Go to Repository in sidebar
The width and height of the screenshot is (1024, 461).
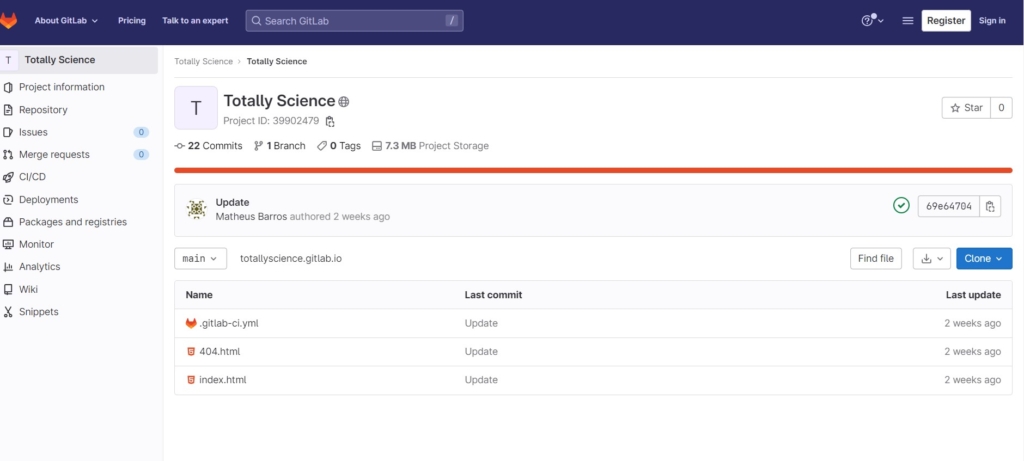point(43,110)
